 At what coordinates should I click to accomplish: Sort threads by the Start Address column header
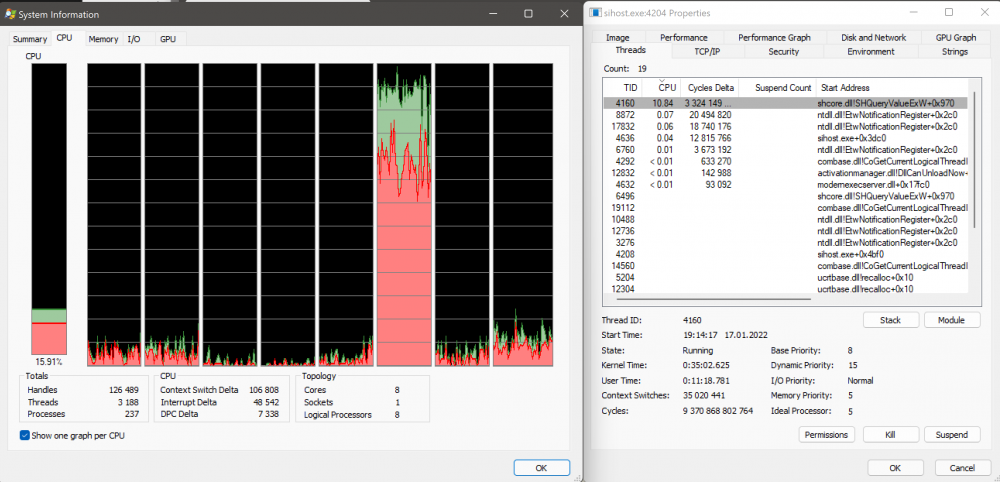(845, 88)
